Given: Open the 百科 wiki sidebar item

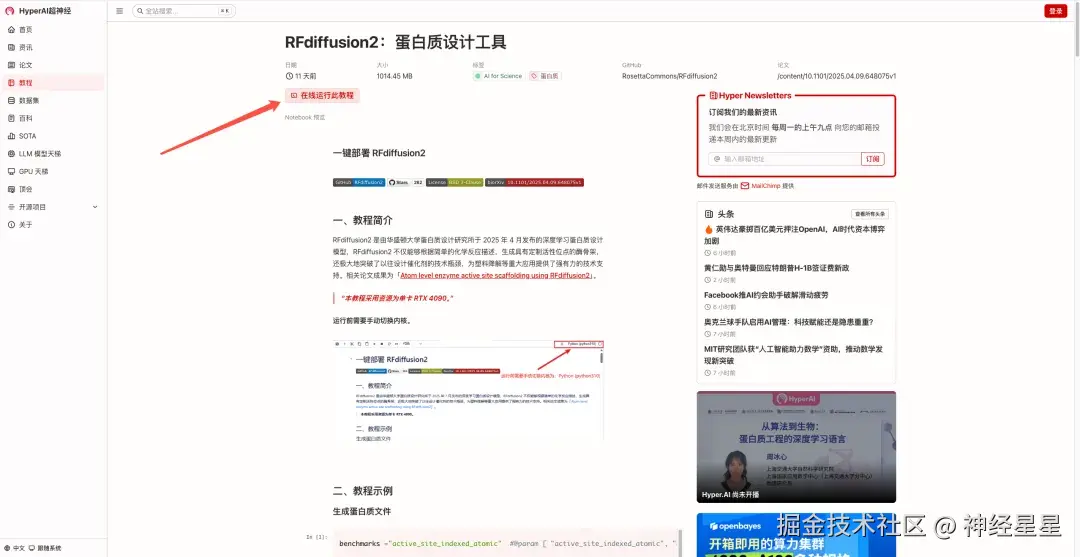Looking at the screenshot, I should pos(52,118).
